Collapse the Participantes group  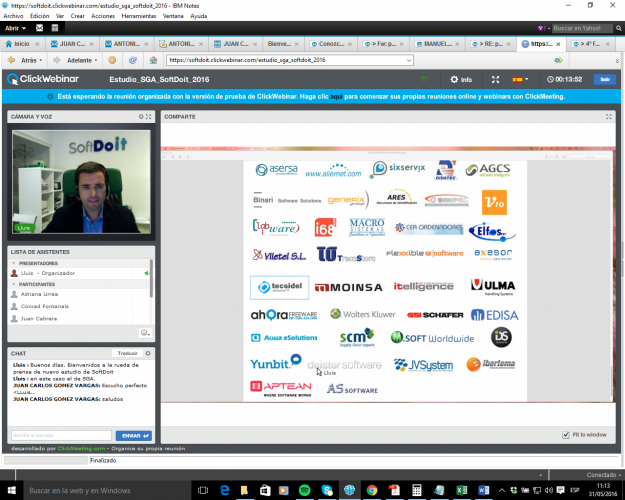[x=13, y=284]
